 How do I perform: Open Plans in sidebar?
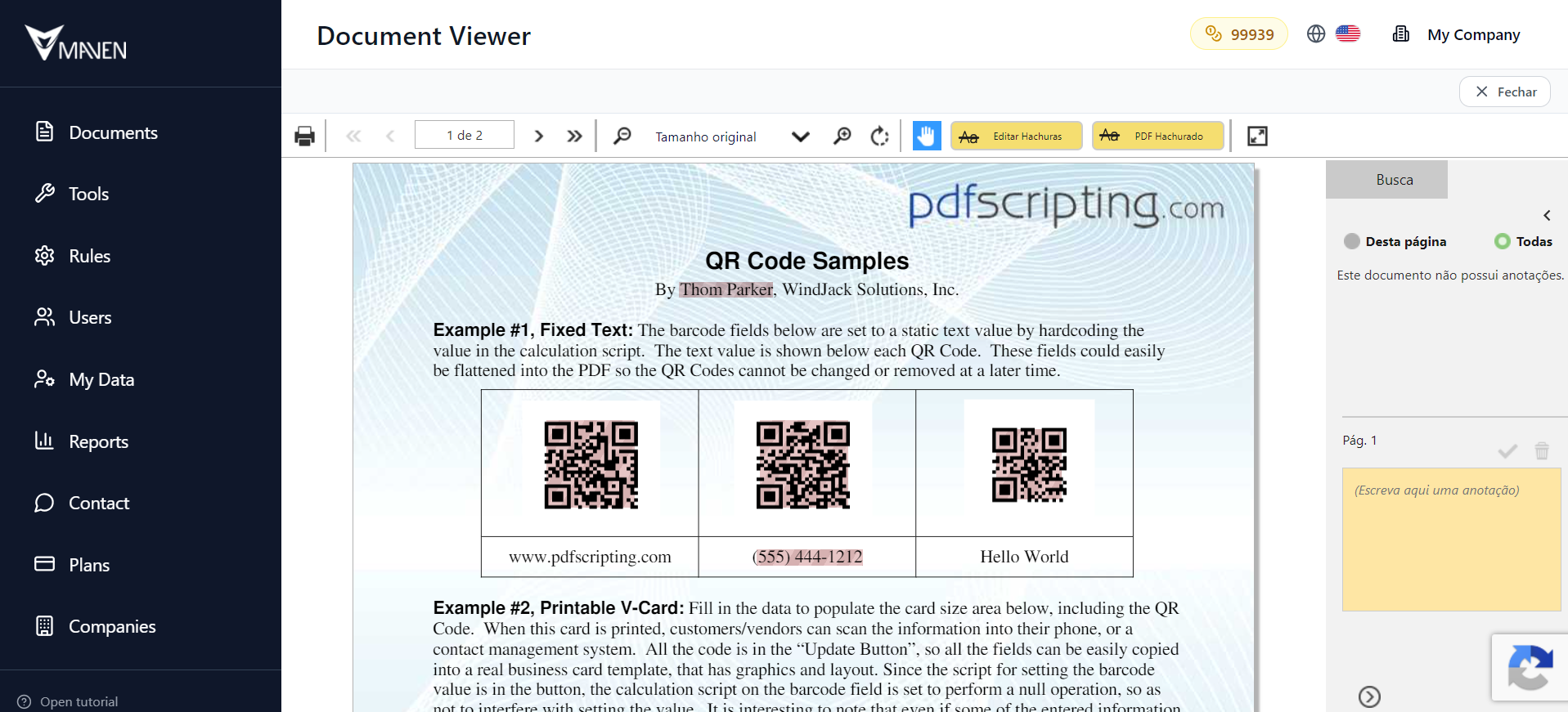click(88, 565)
